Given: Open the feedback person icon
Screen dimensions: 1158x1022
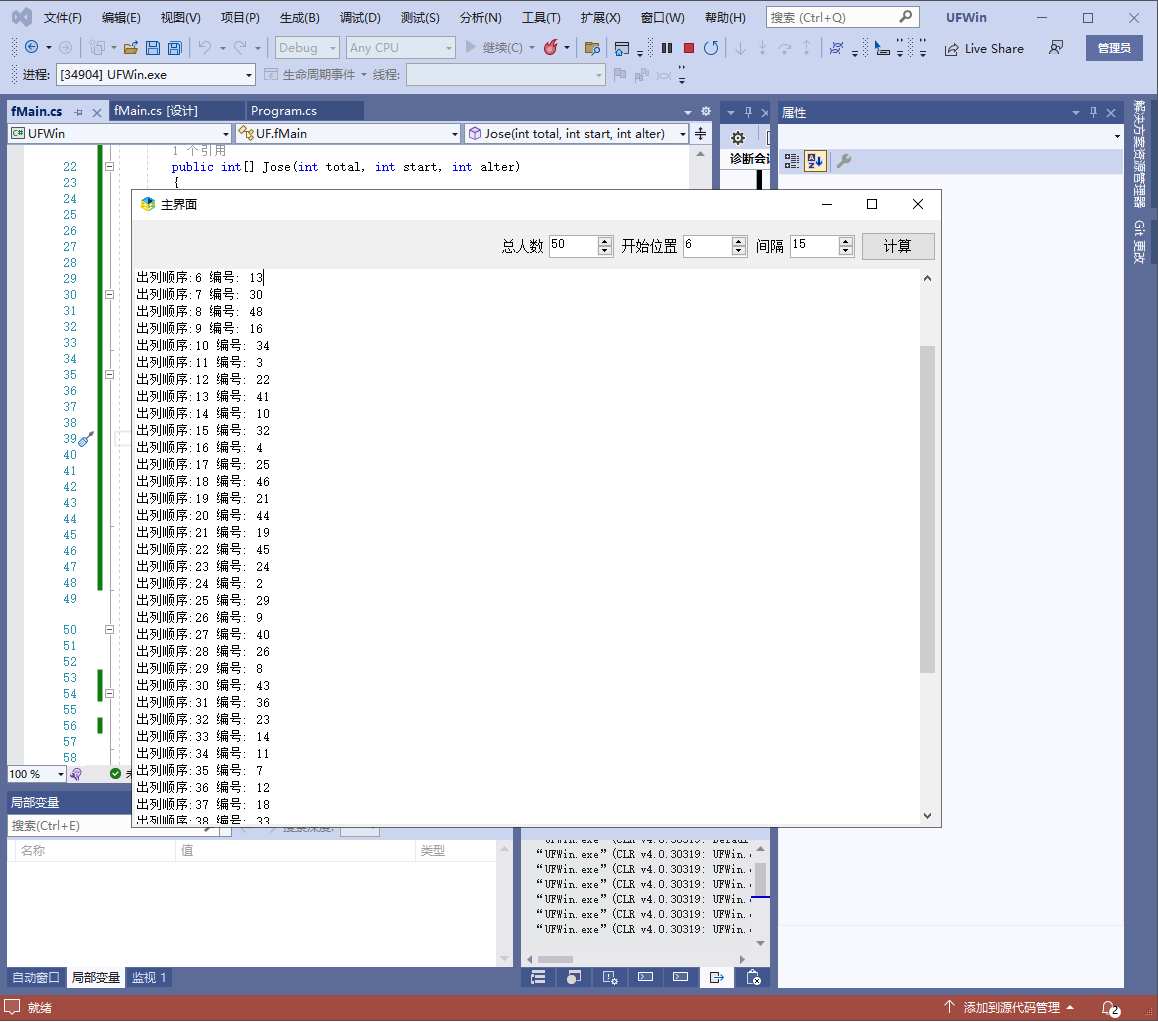Looking at the screenshot, I should (1056, 47).
